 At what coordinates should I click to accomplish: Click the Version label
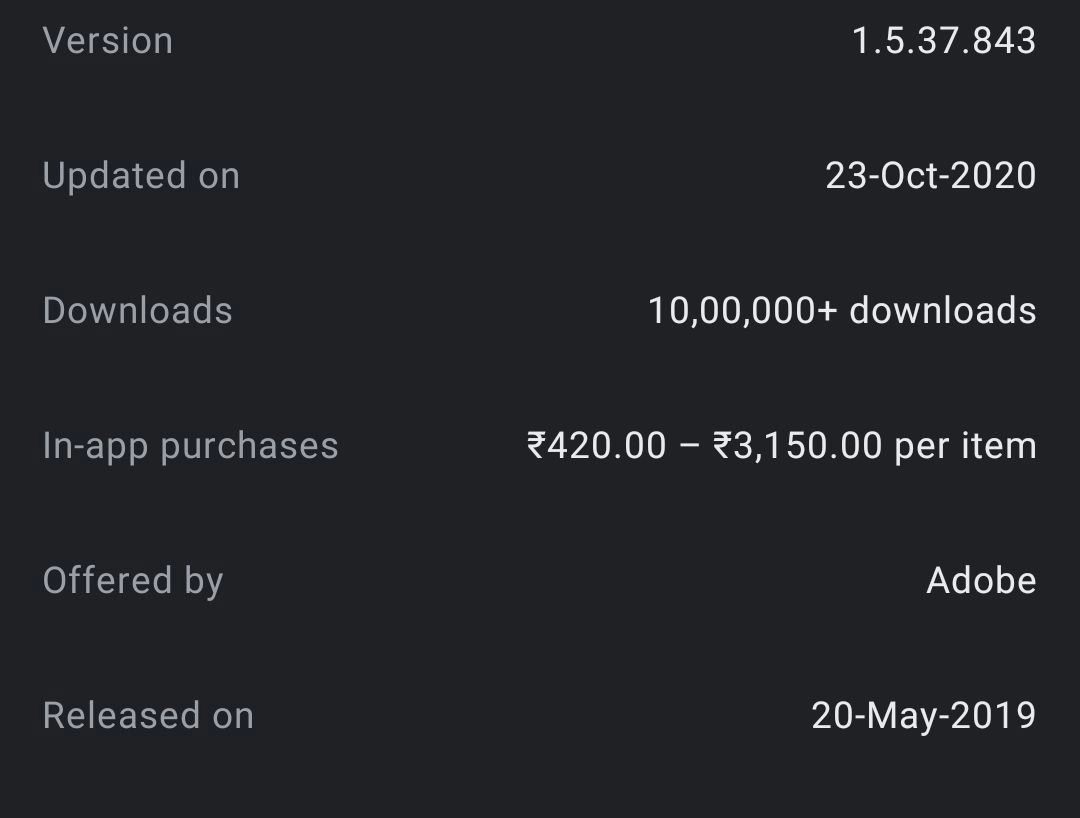(x=108, y=41)
